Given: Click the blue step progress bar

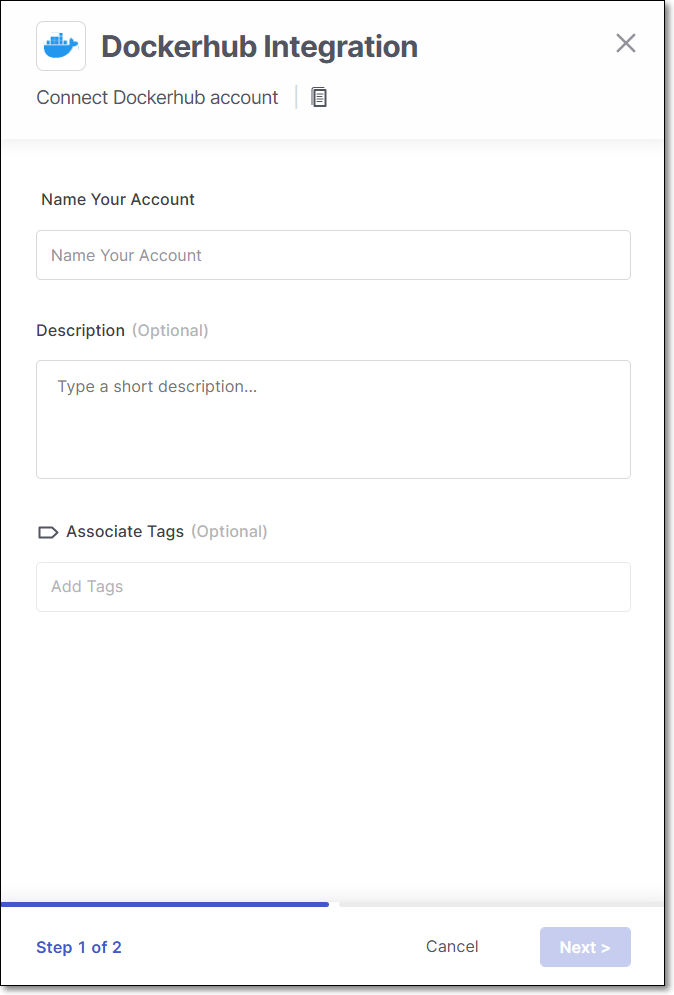Looking at the screenshot, I should 165,904.
